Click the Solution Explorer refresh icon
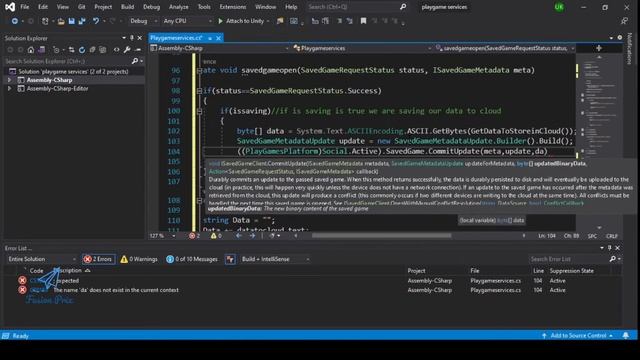The image size is (640, 360). [82, 50]
